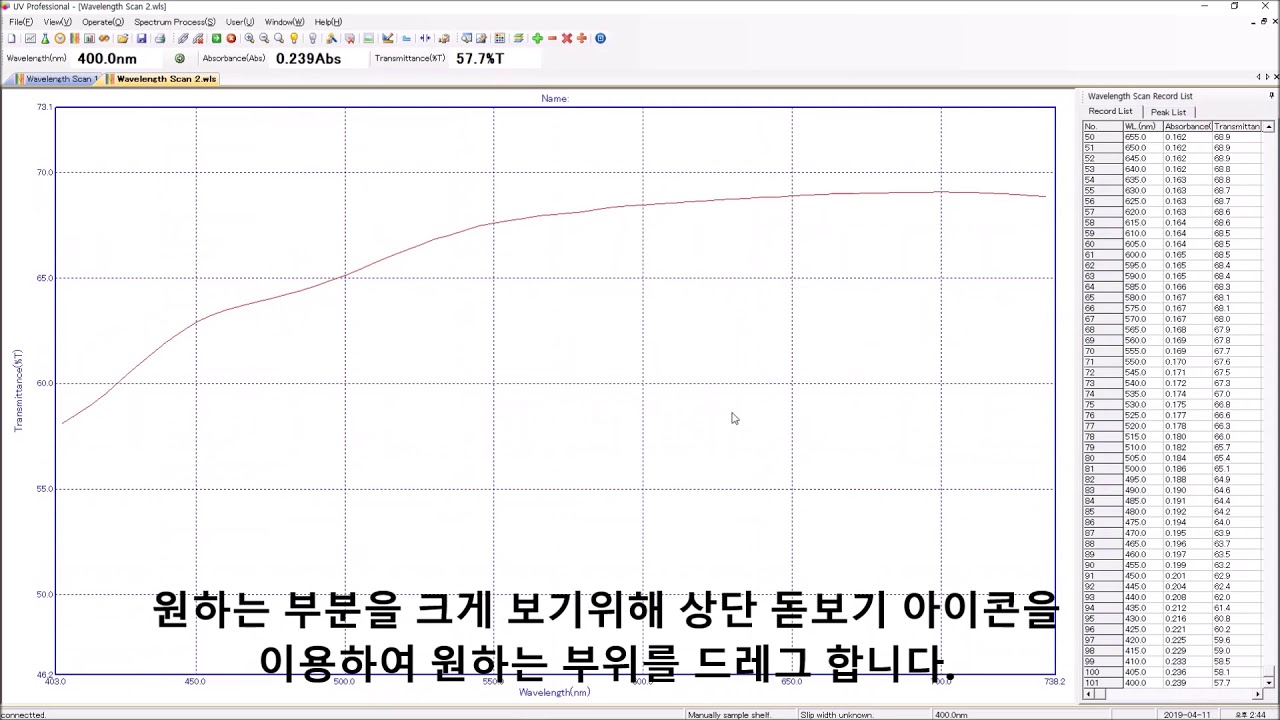
Task: Select the Wavelength Scan 2.wls tab
Action: point(160,79)
